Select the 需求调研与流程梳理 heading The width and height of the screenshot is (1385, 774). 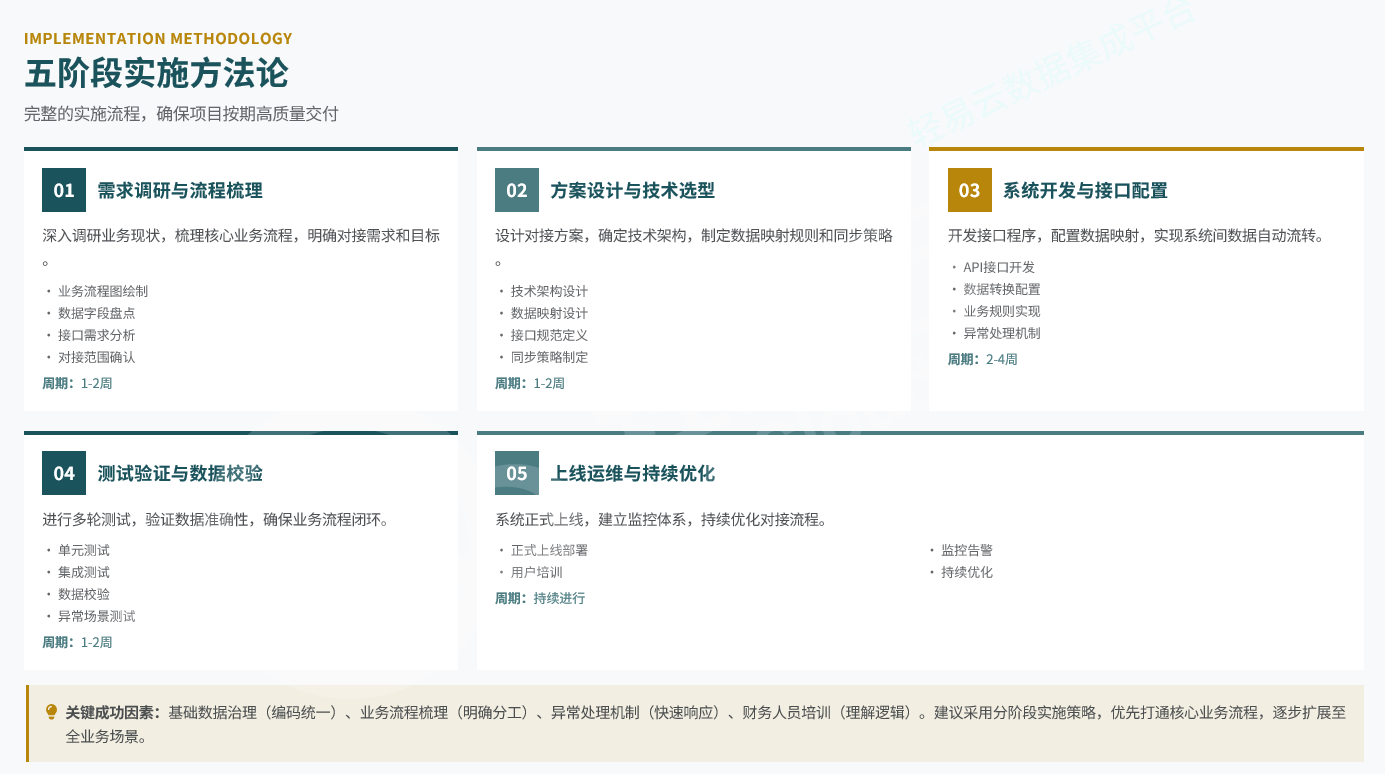(x=180, y=190)
